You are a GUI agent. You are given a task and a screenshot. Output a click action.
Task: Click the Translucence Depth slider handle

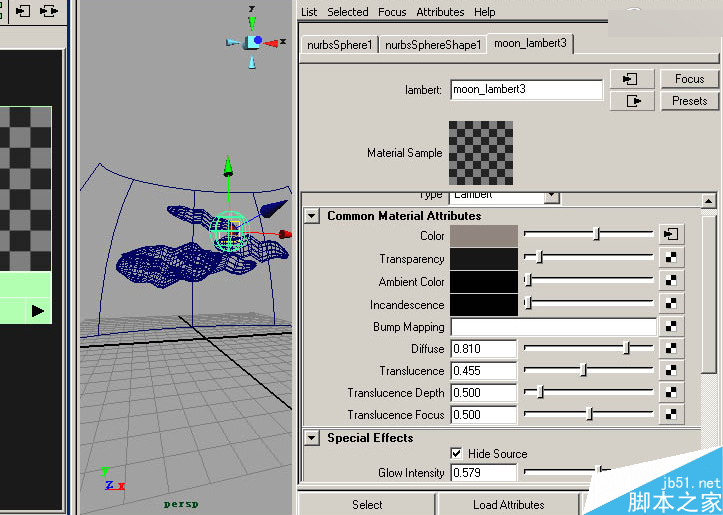(x=540, y=392)
